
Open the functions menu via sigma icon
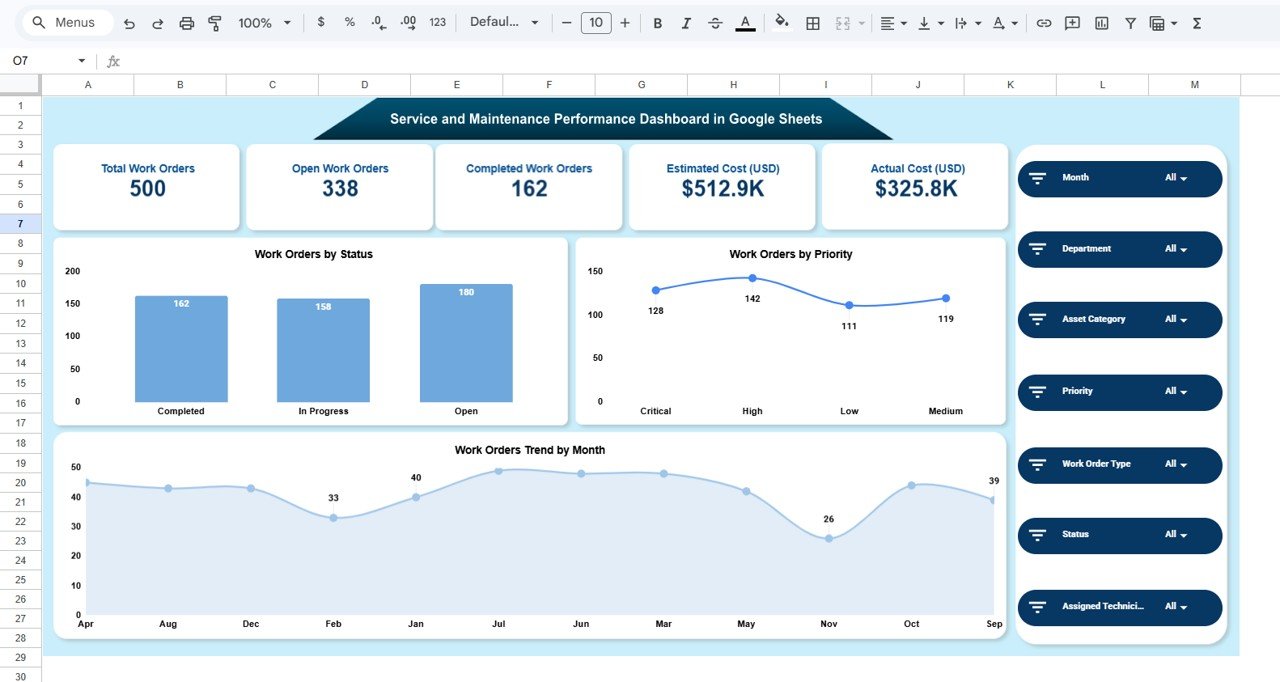point(1196,22)
